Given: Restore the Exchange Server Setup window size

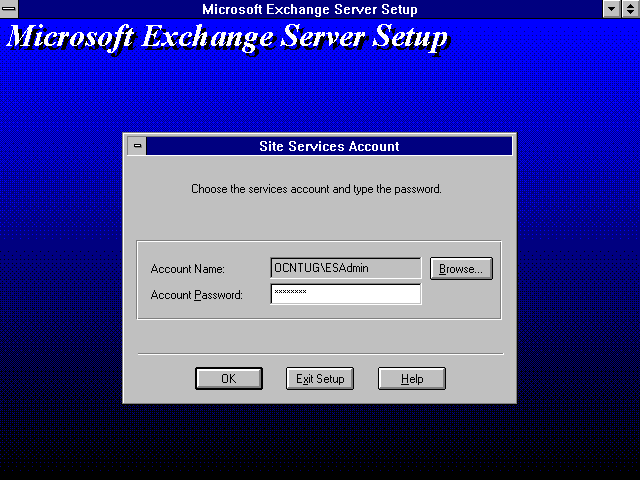Looking at the screenshot, I should [631, 9].
